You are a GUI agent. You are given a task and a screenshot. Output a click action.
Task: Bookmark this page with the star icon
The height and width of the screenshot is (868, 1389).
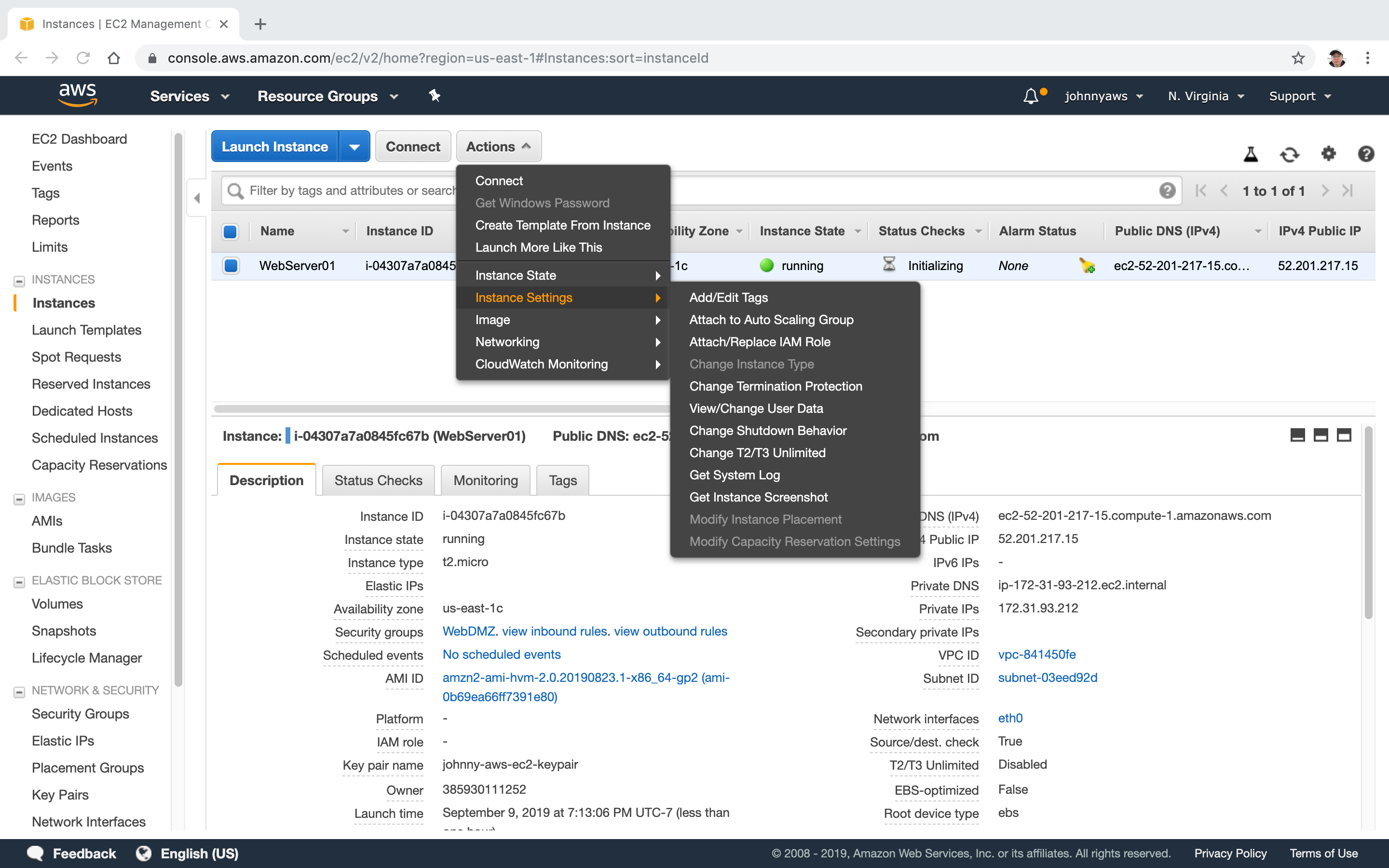[x=1298, y=58]
